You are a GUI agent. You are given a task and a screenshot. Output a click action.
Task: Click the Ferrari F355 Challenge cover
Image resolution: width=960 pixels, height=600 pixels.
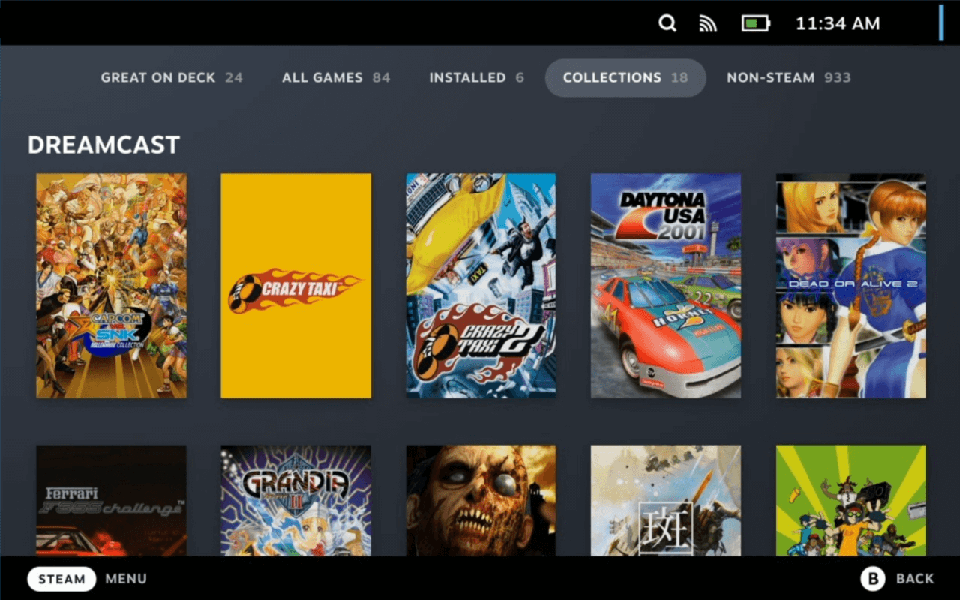pos(111,500)
